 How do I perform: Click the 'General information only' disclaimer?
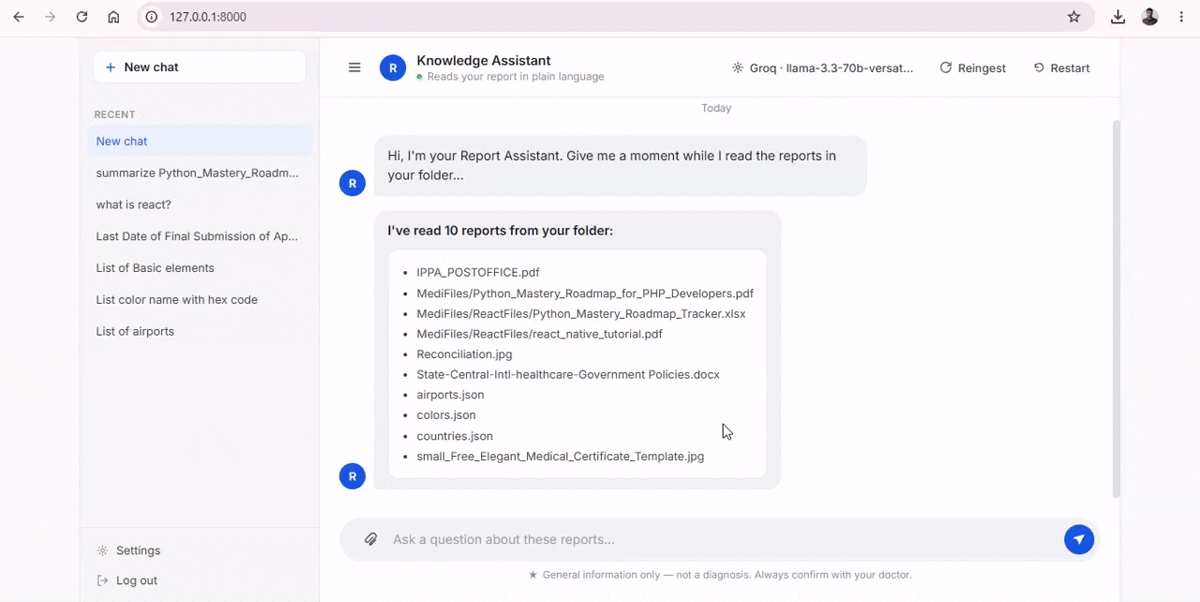720,575
